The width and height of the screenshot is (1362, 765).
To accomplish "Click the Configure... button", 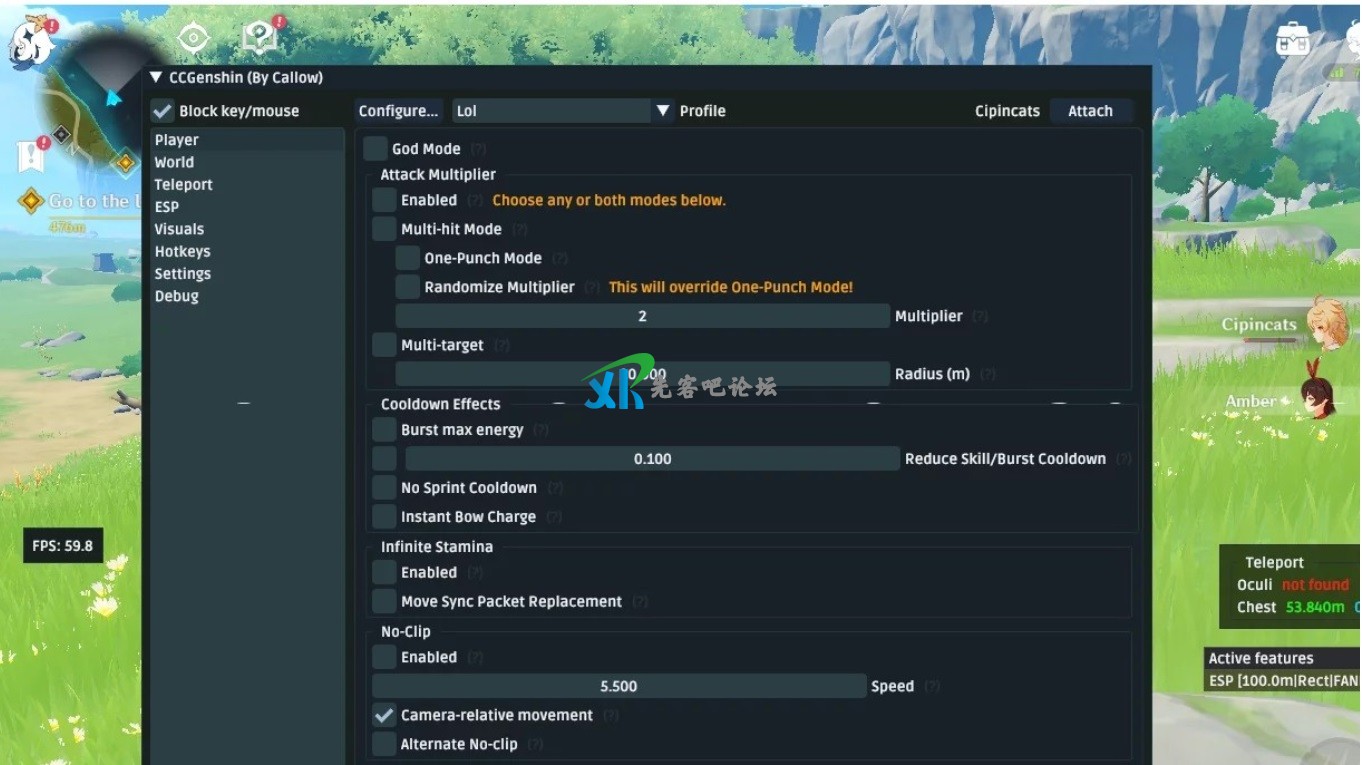I will coord(399,111).
